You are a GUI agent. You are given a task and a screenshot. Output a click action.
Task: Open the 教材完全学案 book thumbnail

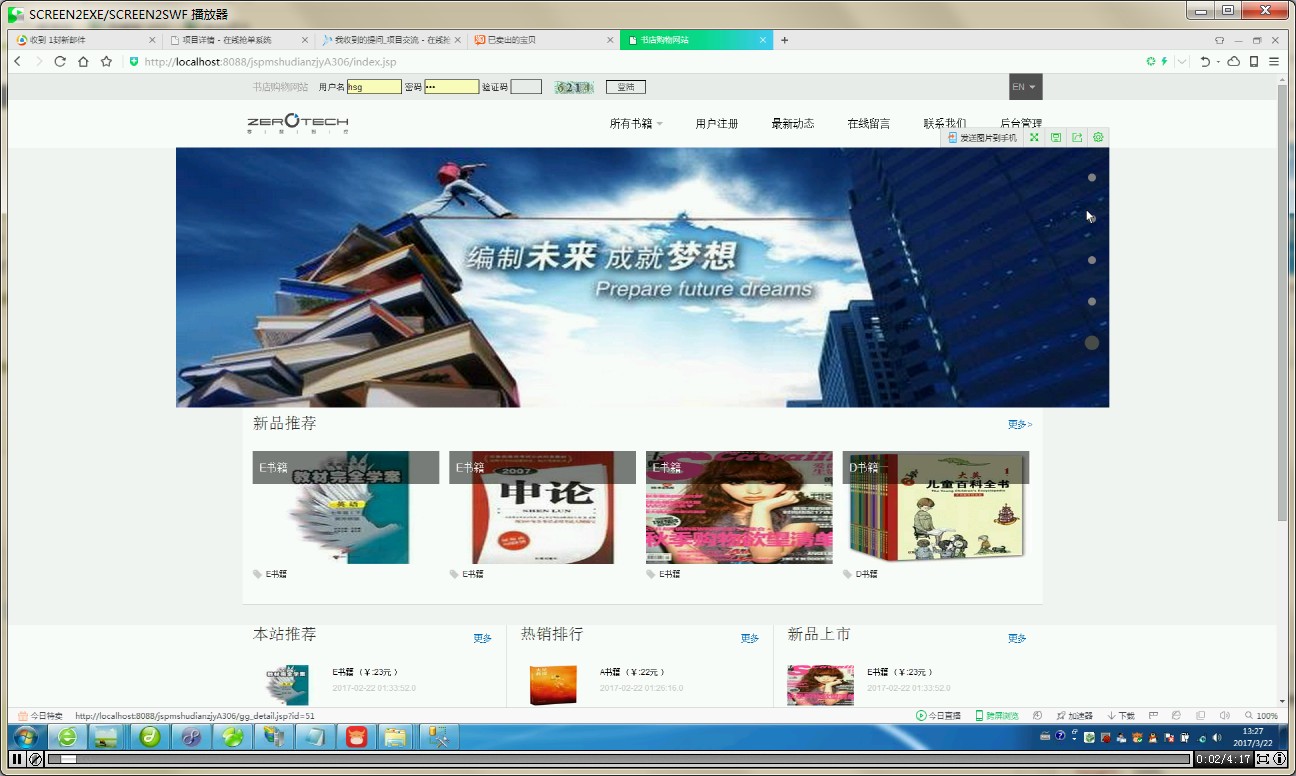346,507
